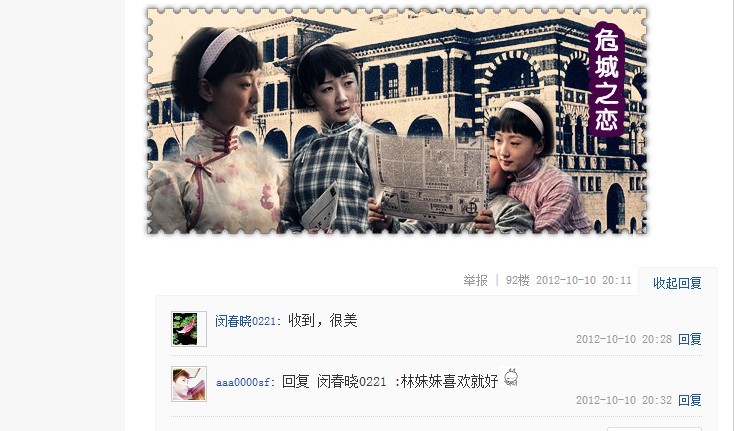Open the aaa0000sf avatar thumbnail
734x431 pixels.
189,384
